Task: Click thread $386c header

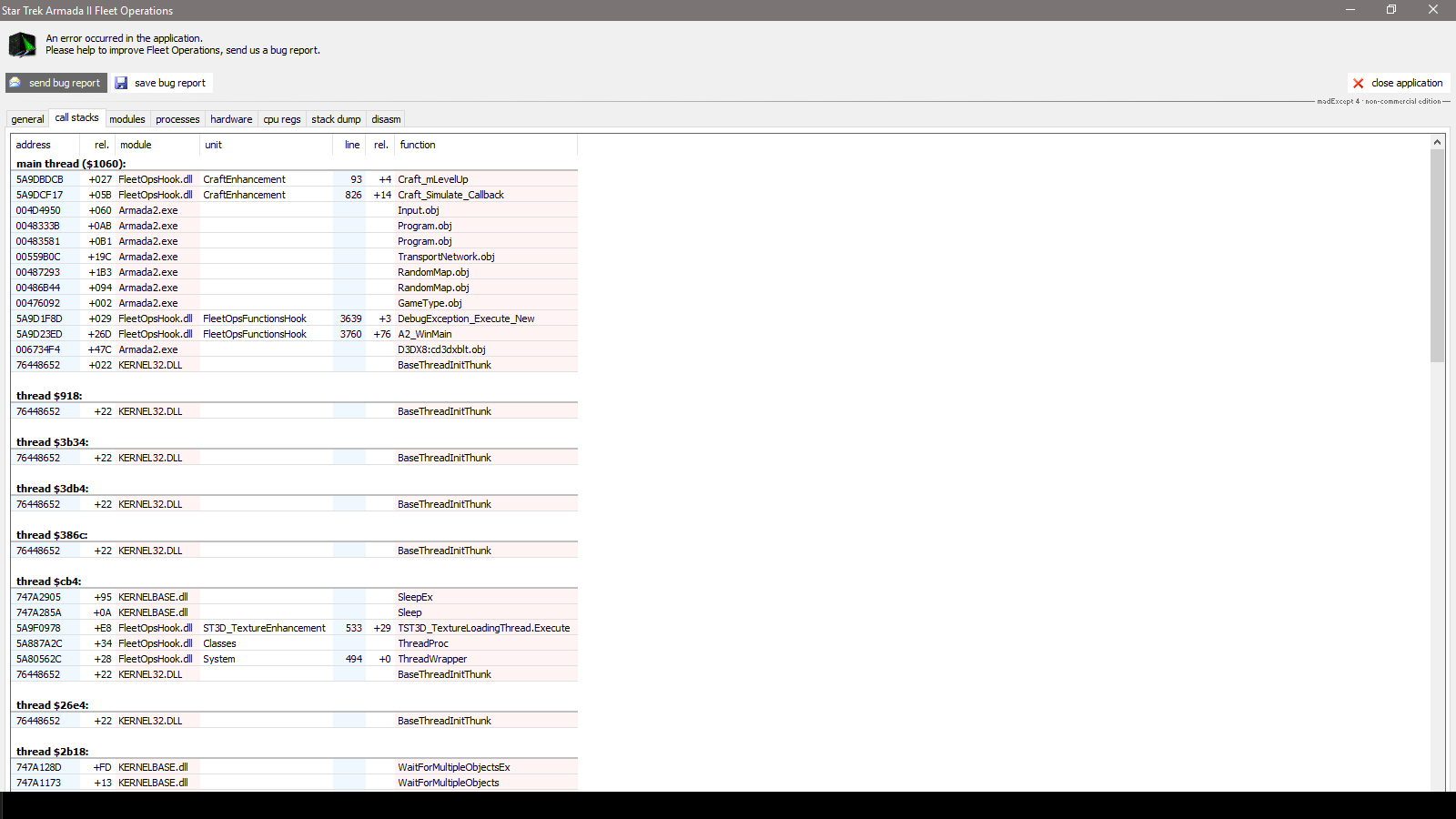Action: 52,535
